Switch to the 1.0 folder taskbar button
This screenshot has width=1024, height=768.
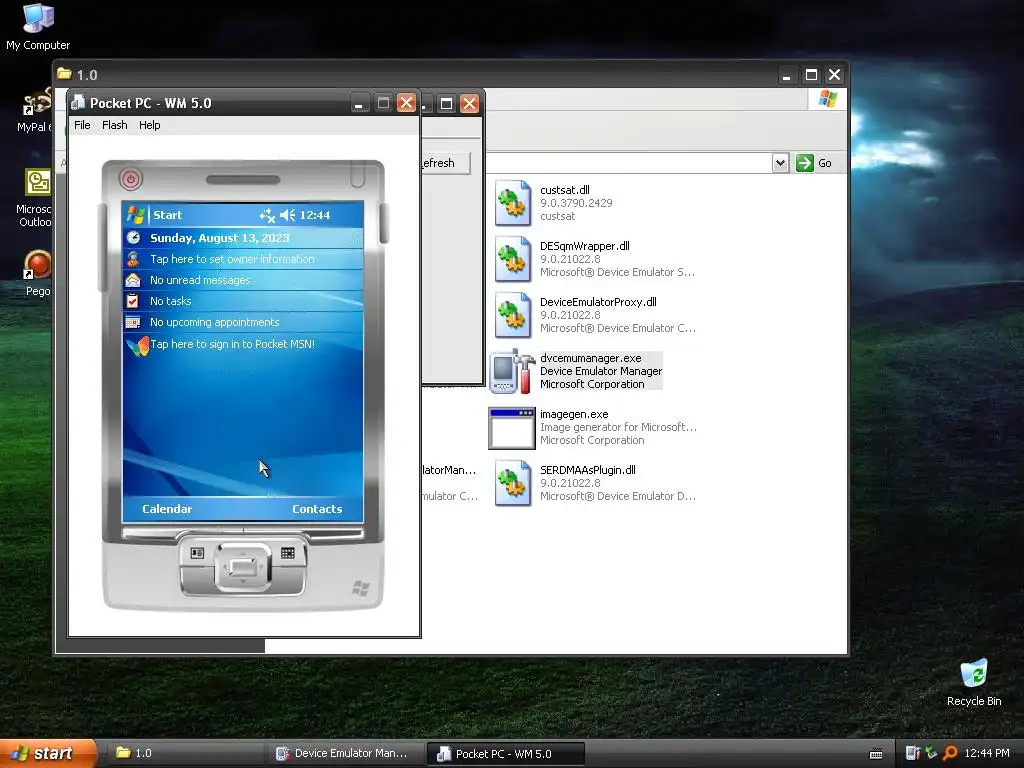(x=183, y=753)
